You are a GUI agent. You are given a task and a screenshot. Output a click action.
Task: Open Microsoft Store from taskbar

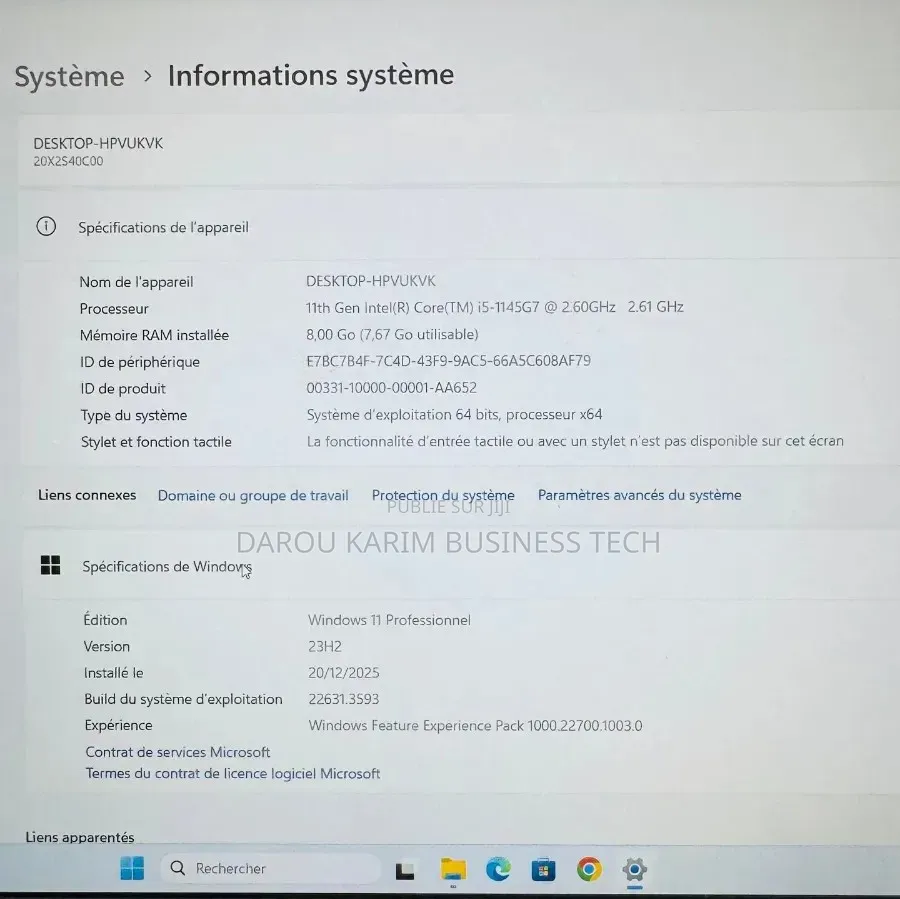click(x=543, y=870)
